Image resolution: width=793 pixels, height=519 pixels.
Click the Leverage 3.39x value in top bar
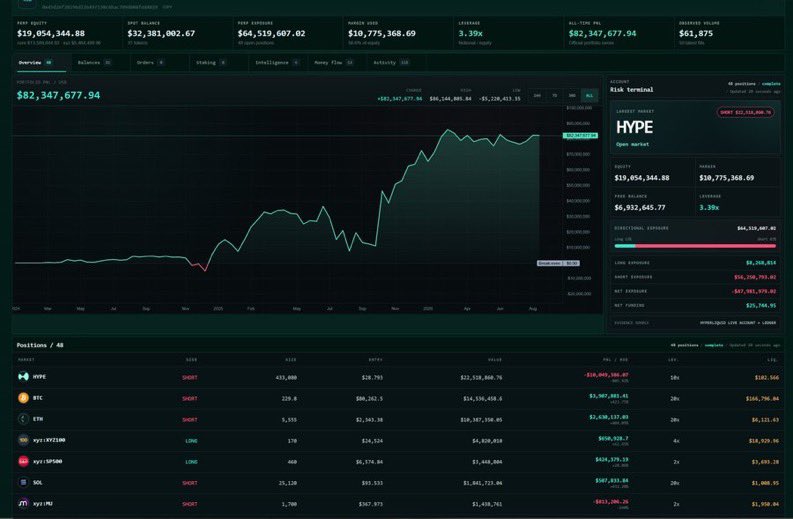pyautogui.click(x=470, y=33)
